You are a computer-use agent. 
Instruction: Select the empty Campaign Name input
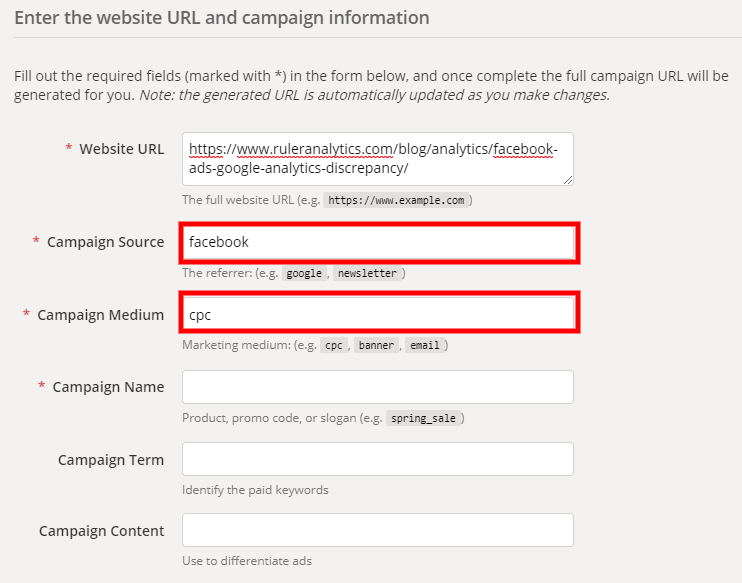click(x=378, y=387)
